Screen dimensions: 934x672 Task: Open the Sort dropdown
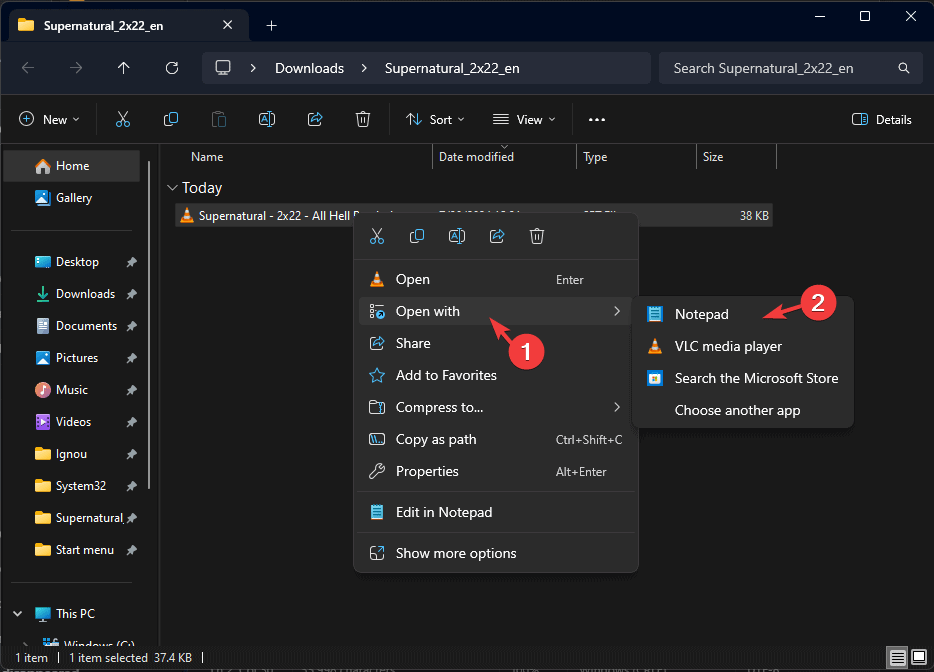pyautogui.click(x=435, y=119)
